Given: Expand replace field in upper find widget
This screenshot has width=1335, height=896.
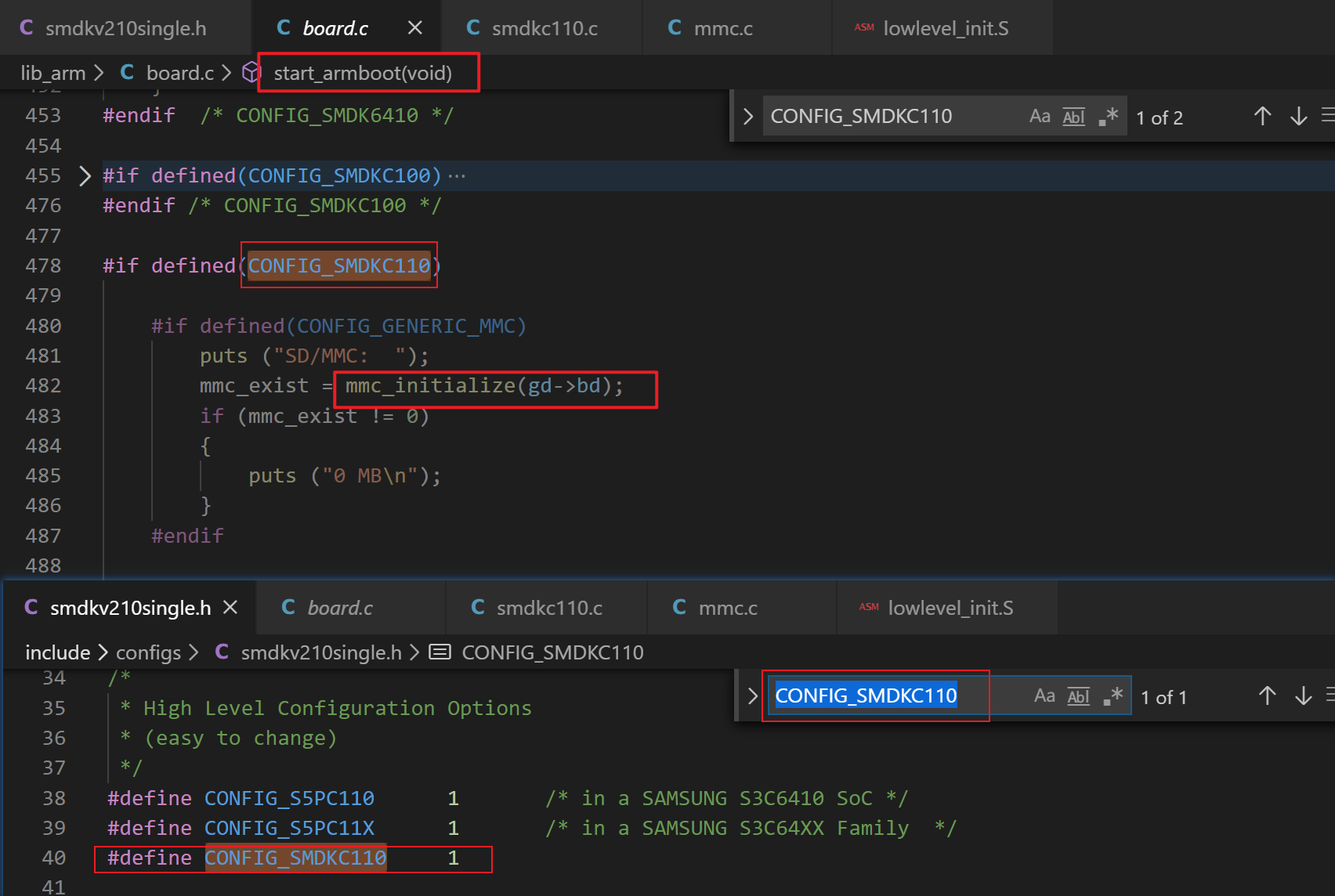Looking at the screenshot, I should [747, 117].
